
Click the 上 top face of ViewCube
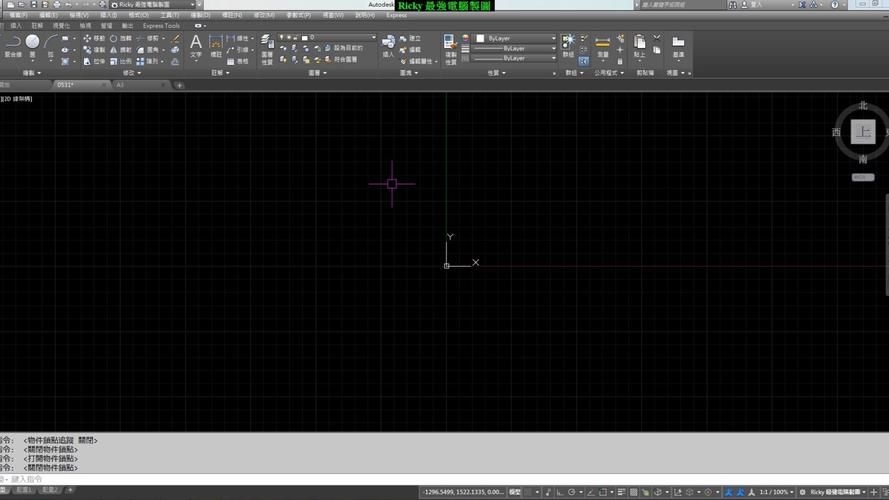(x=862, y=132)
